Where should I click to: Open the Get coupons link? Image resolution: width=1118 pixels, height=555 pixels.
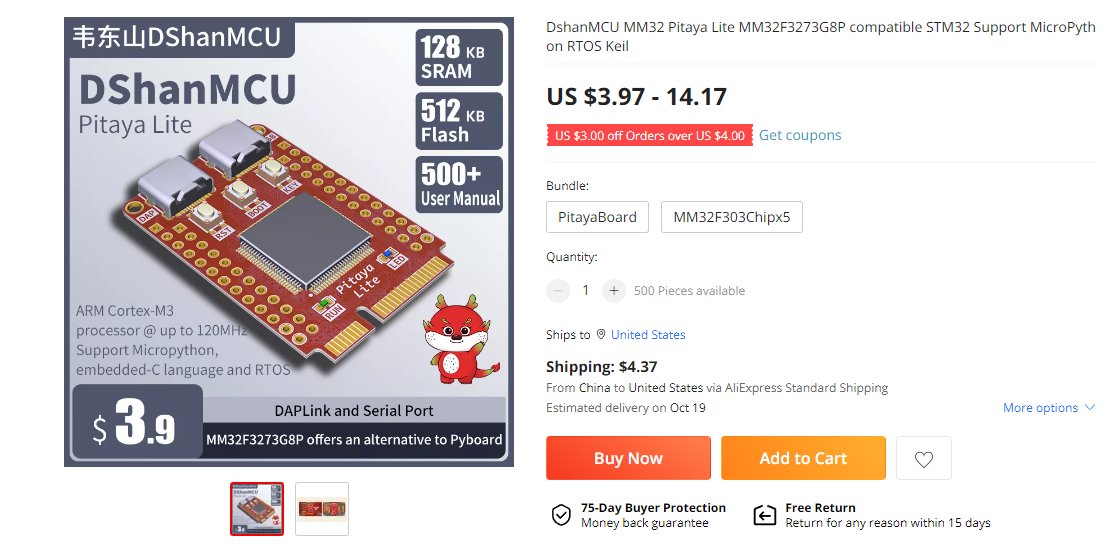[800, 135]
